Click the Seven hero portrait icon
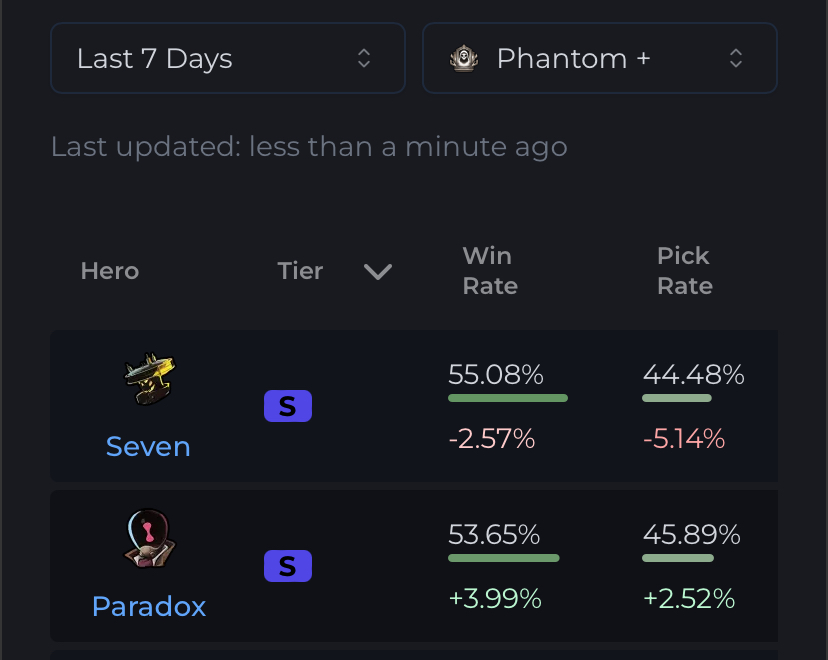This screenshot has width=828, height=660. pos(149,379)
